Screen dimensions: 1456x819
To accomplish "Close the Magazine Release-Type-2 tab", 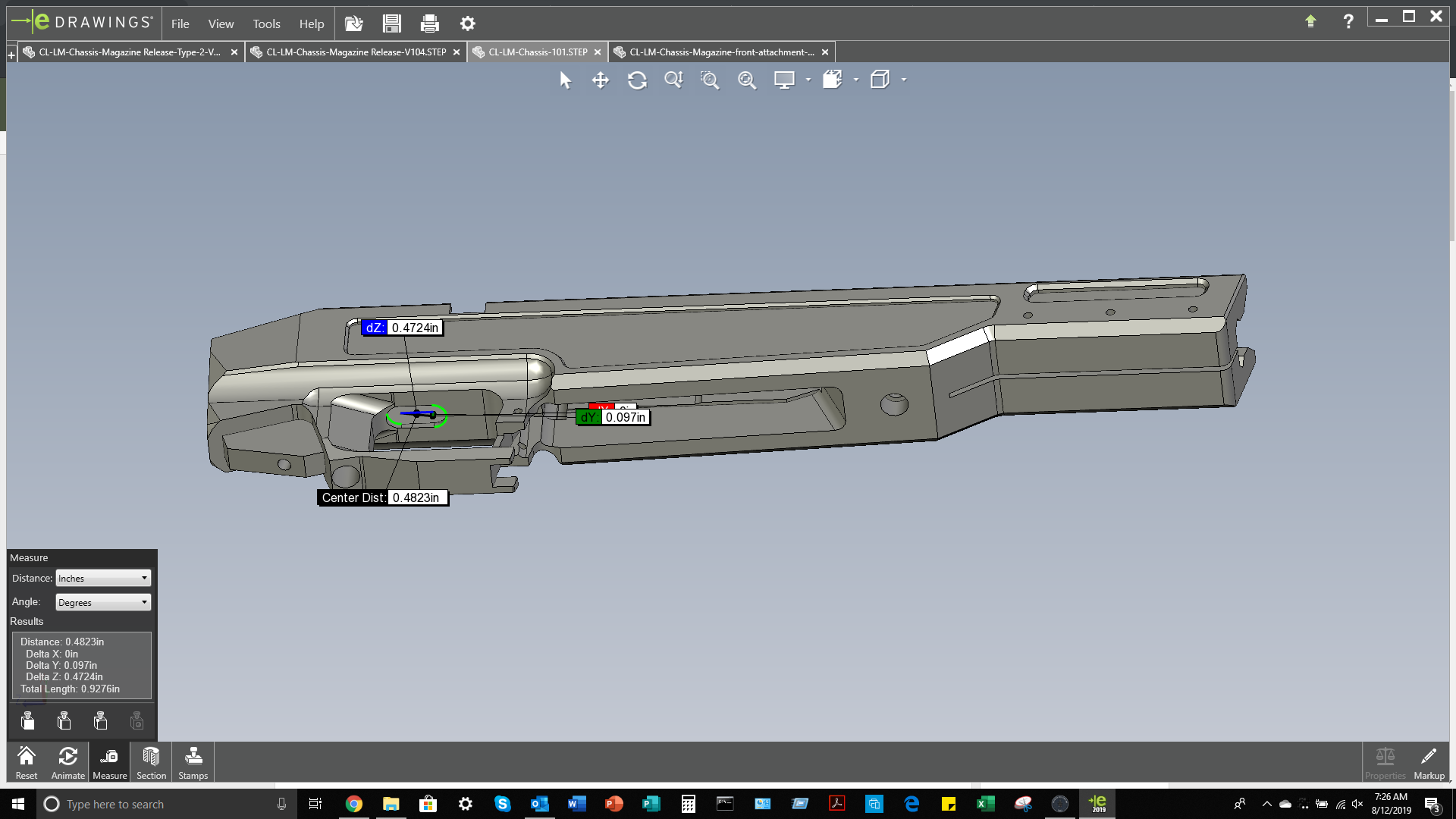I will tap(234, 52).
